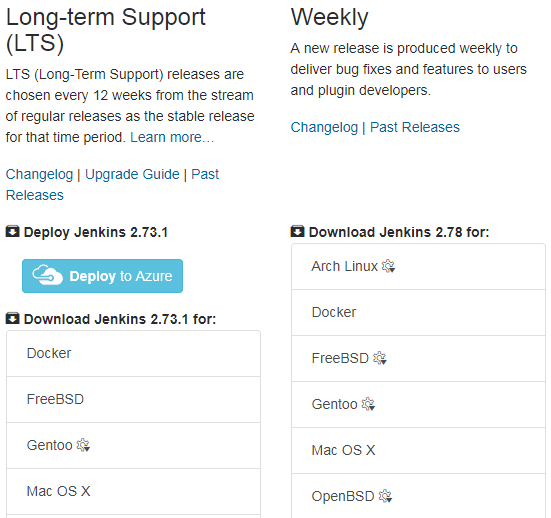Open the LTS Past Releases link
Screen dimensions: 551x518
[112, 184]
